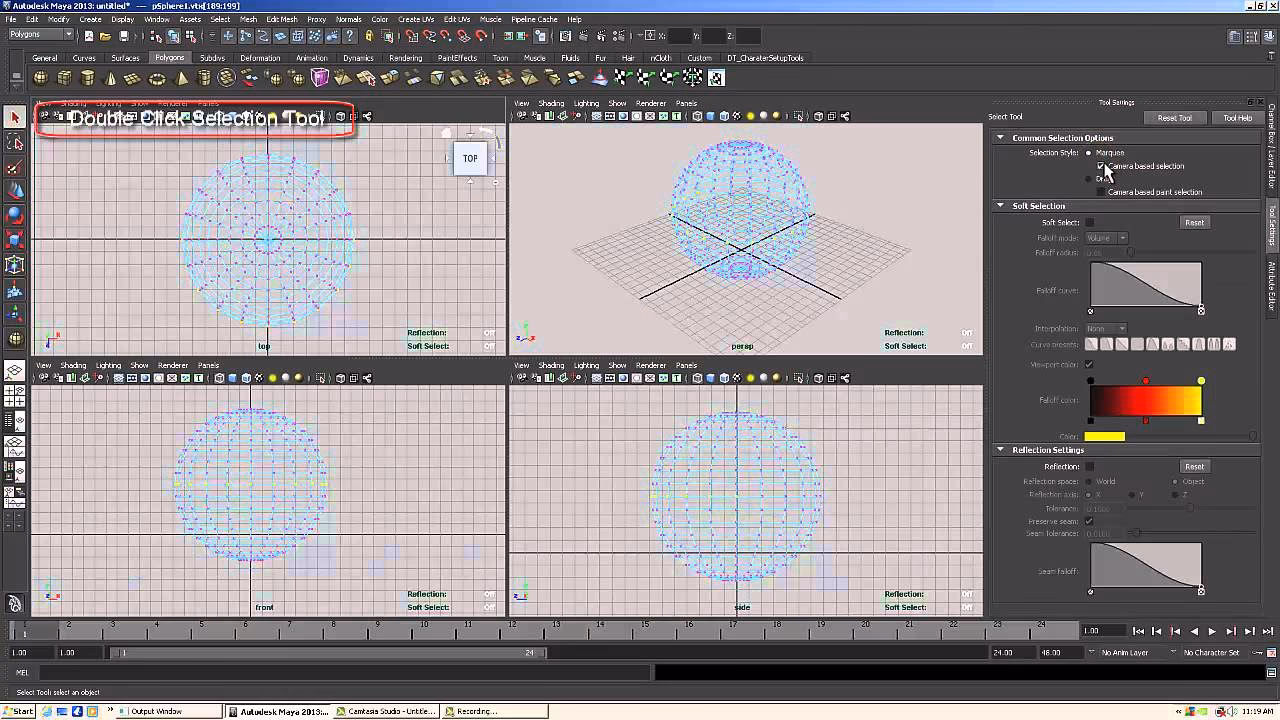Choose the Lasso select tool
Image resolution: width=1280 pixels, height=720 pixels.
tap(14, 143)
